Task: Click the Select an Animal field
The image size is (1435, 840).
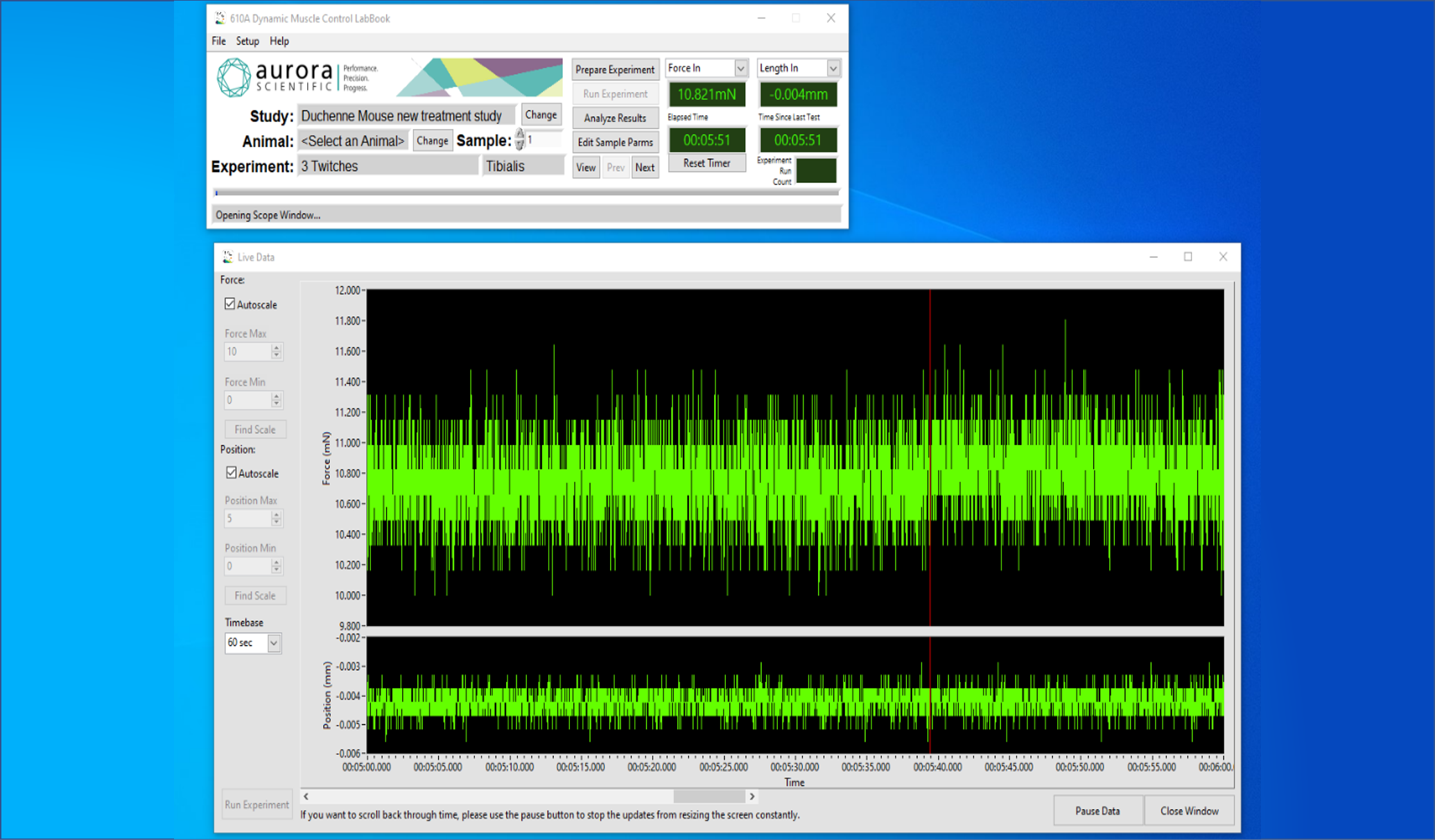Action: click(354, 141)
